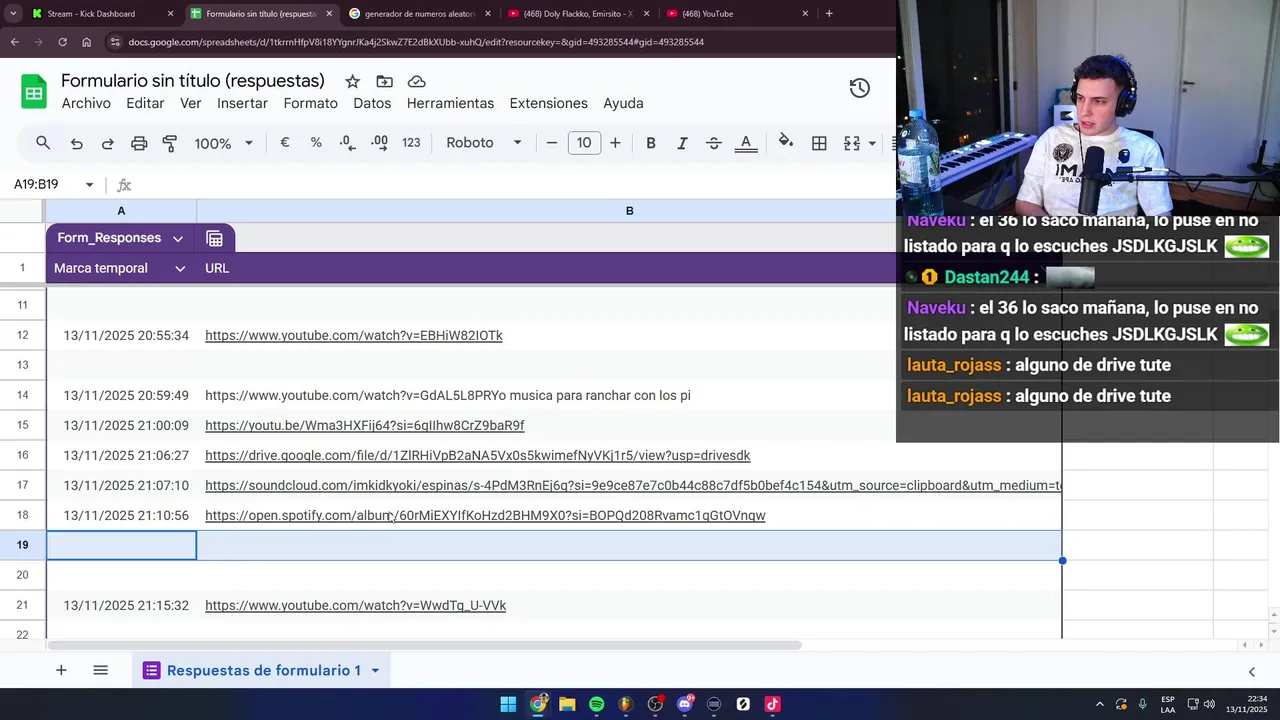Open the Windows Start menu
1280x720 pixels.
tap(508, 704)
